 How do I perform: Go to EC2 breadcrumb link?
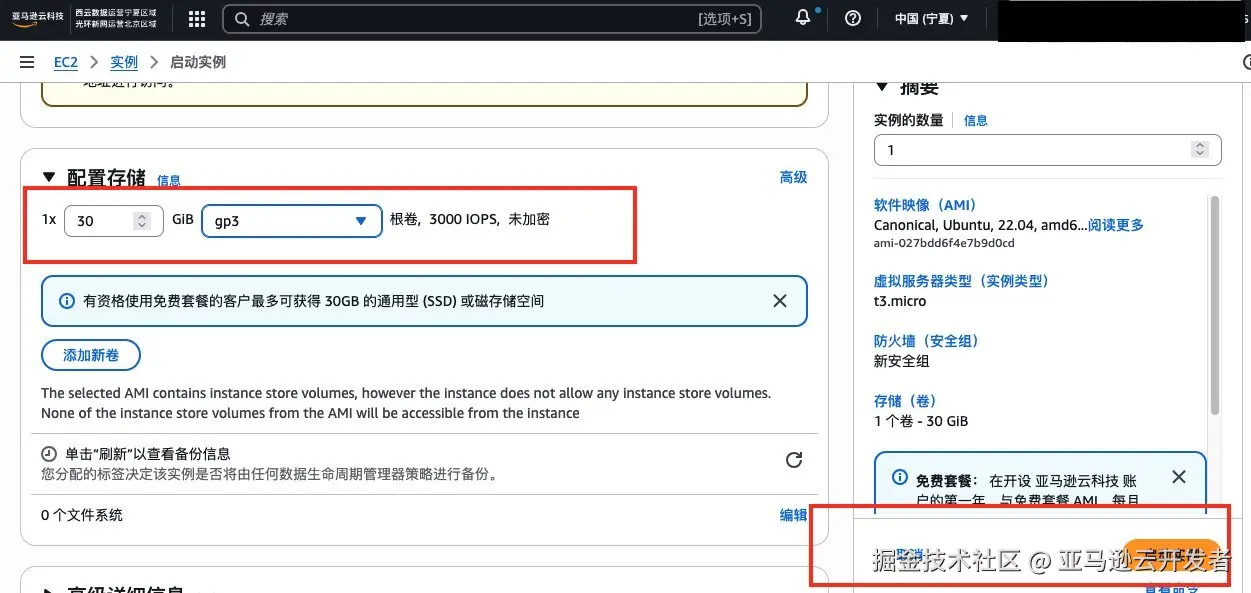66,62
